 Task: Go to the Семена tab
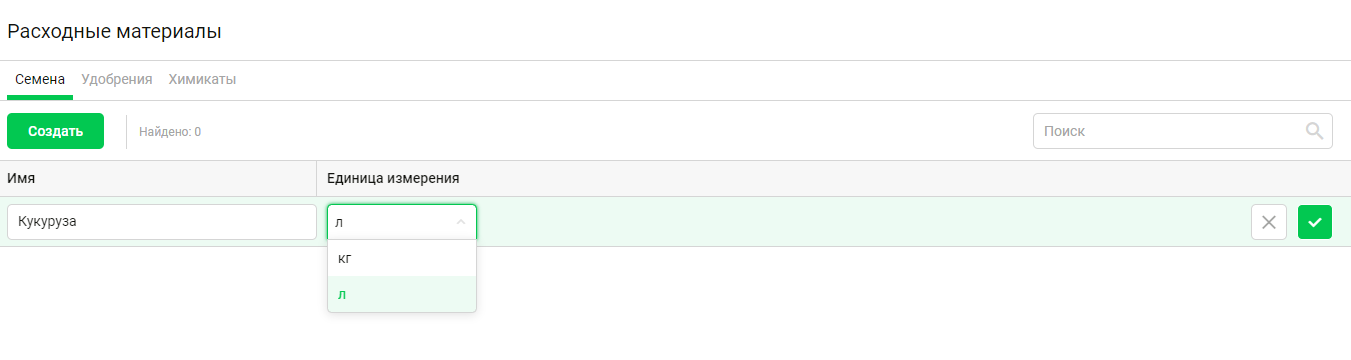pyautogui.click(x=40, y=79)
